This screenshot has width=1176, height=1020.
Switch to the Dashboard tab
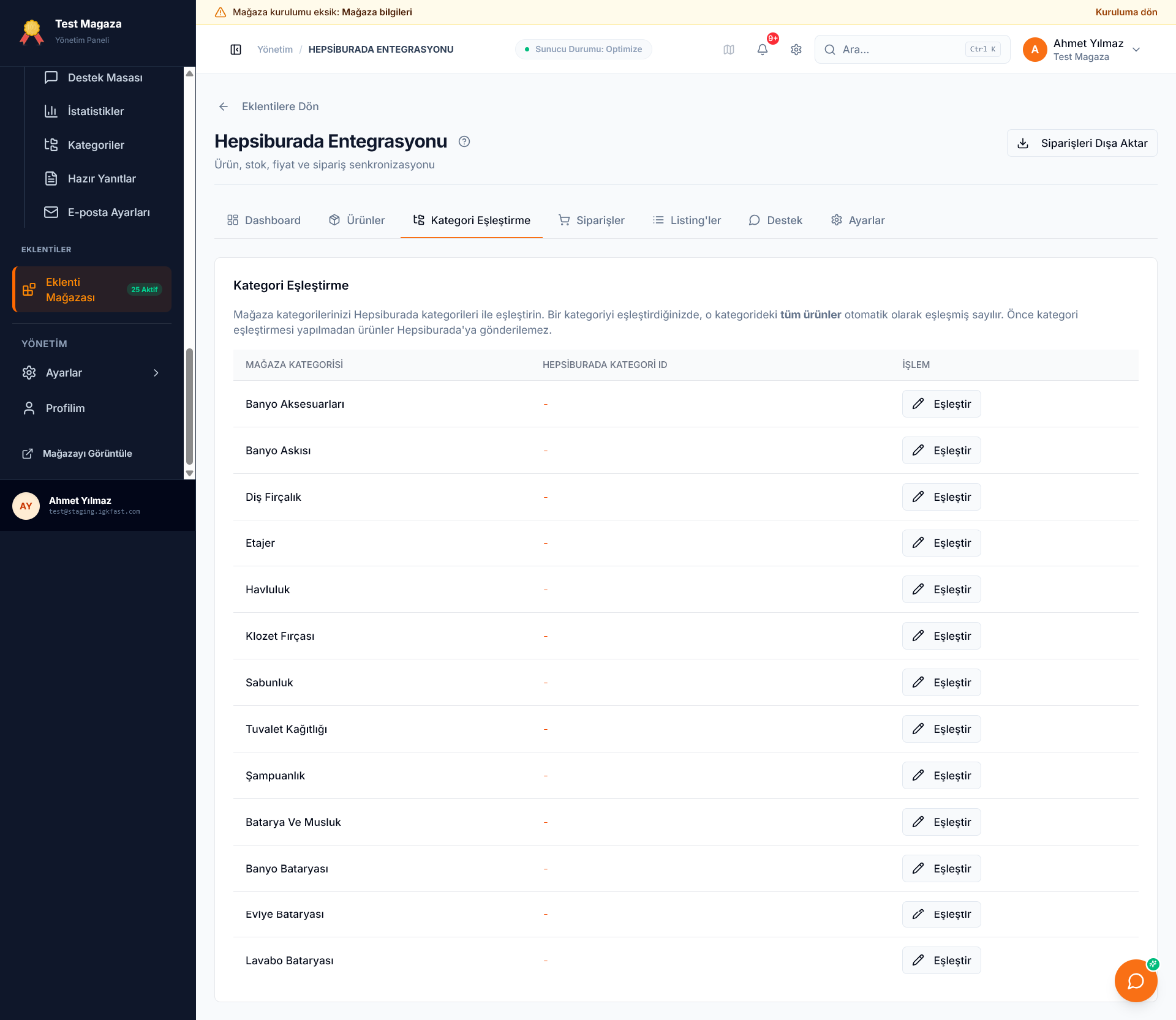tap(264, 220)
